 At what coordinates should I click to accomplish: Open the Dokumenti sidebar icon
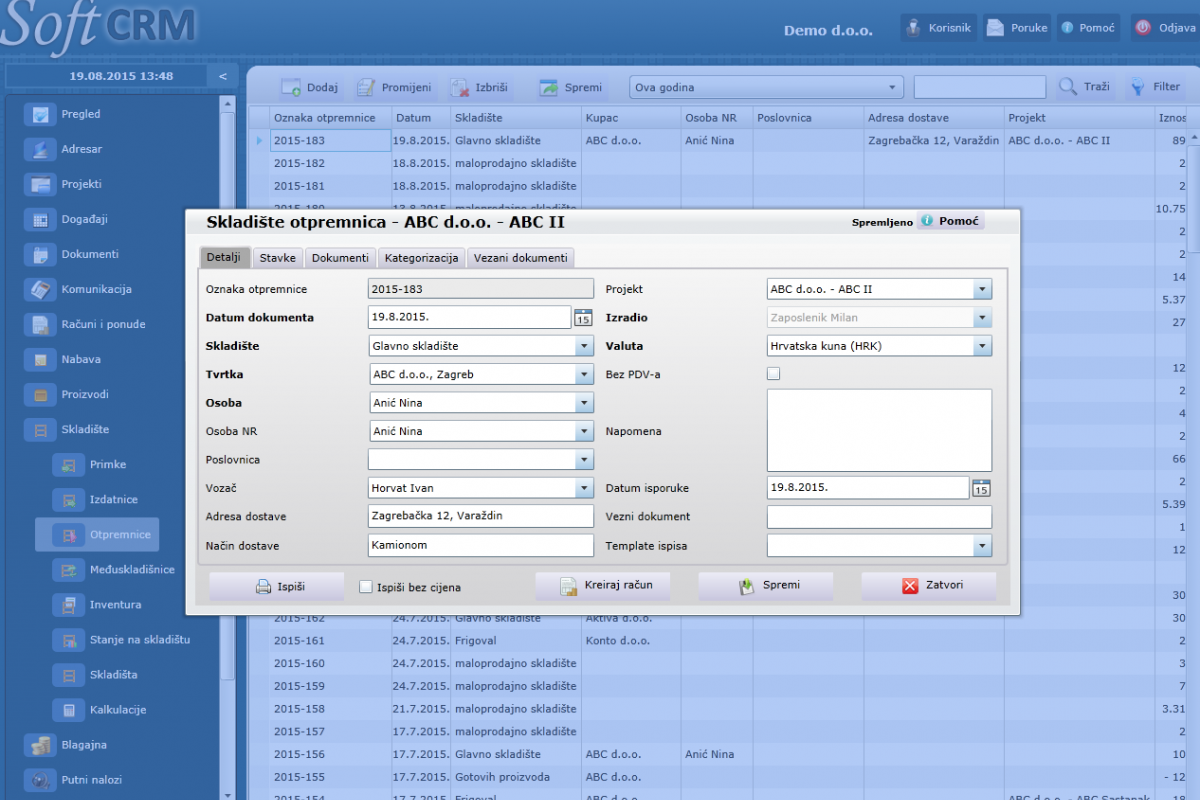(x=40, y=254)
